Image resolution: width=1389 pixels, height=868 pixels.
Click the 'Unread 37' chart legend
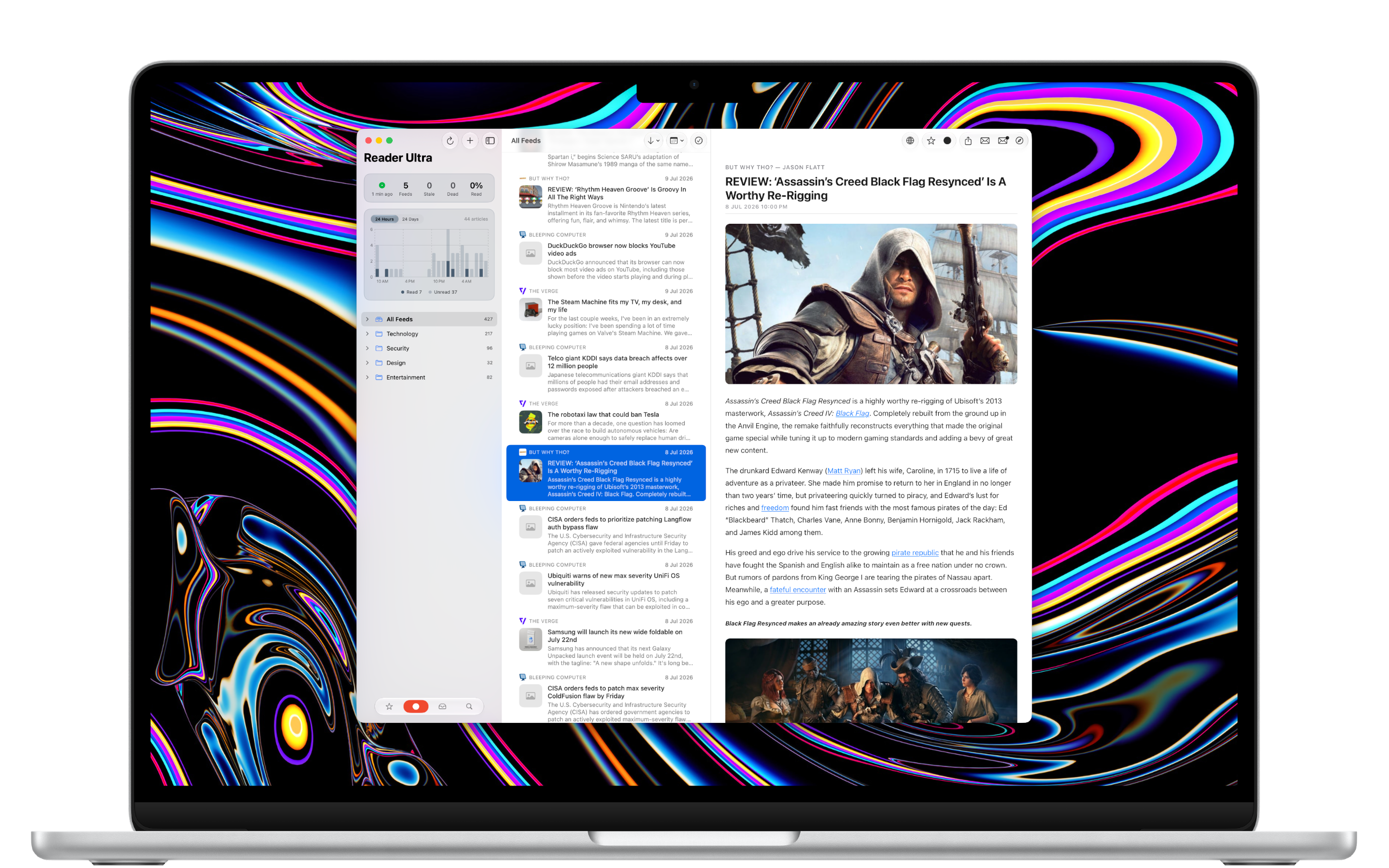click(x=443, y=292)
